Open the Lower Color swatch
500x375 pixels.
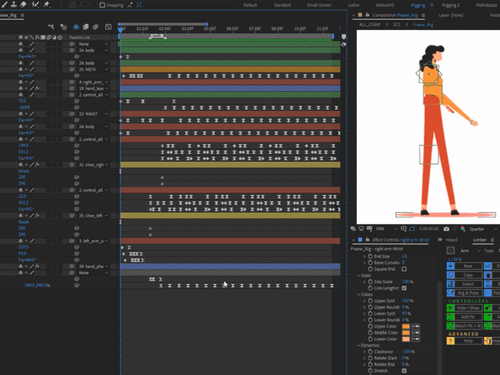pos(406,339)
